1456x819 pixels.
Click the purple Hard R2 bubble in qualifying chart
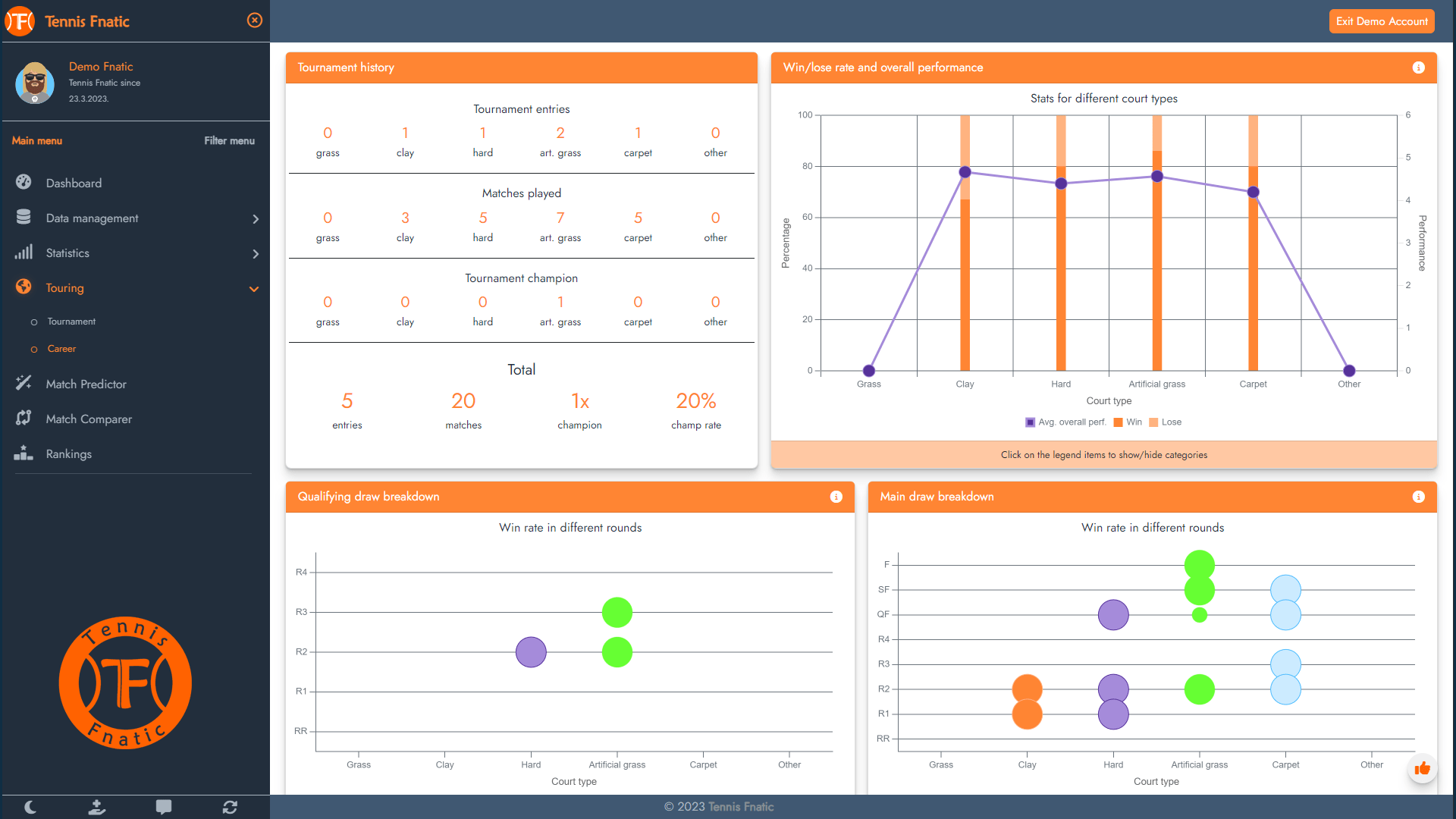point(531,652)
